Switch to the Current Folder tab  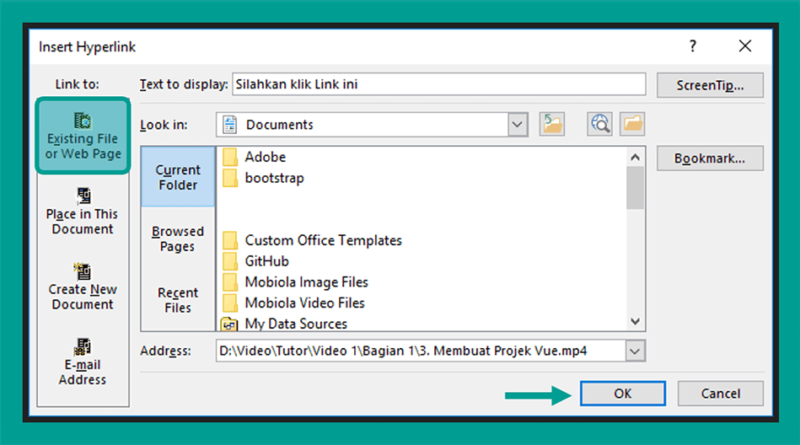tap(178, 177)
